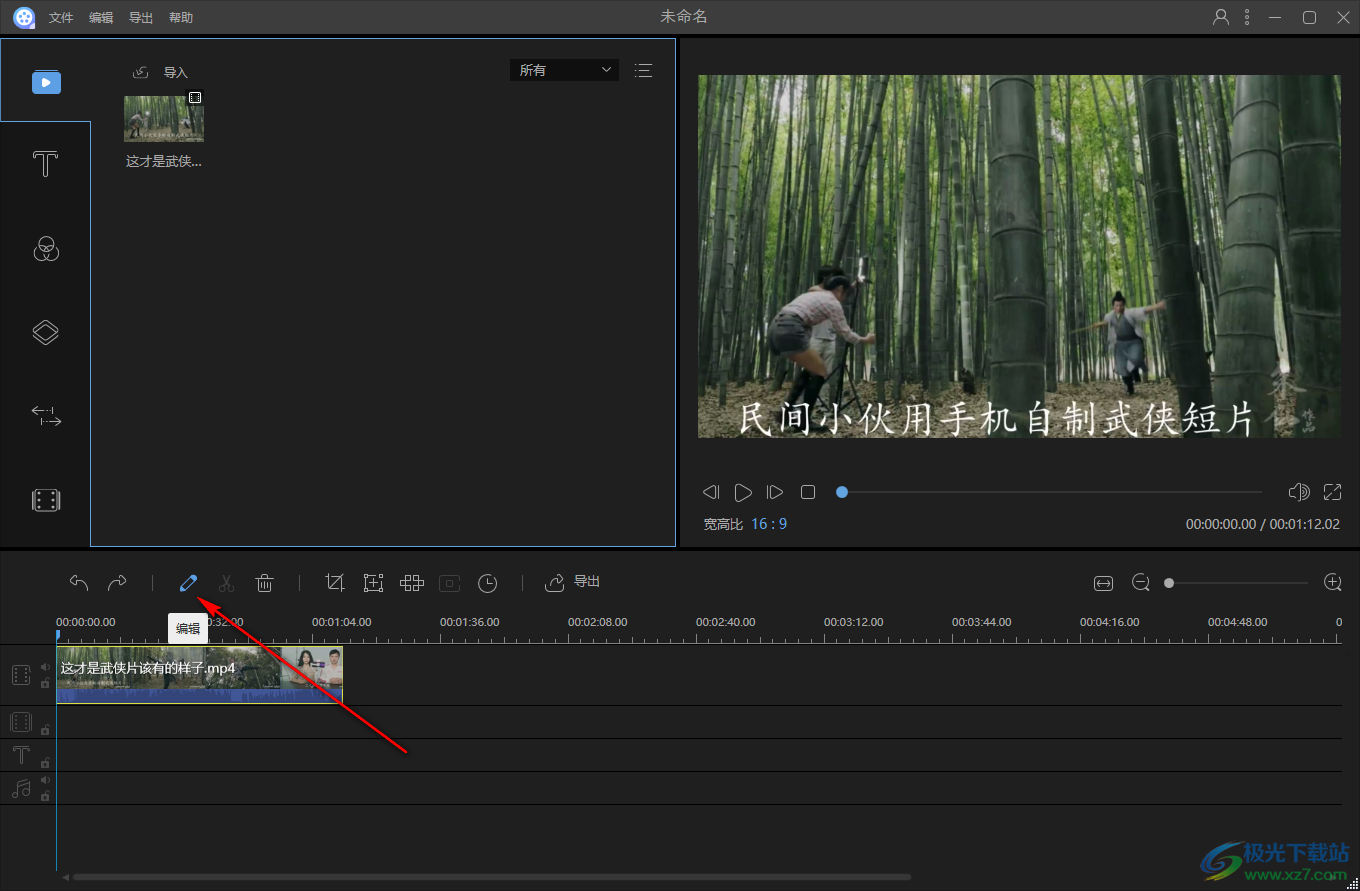Screen dimensions: 1360x891
Task: Step to previous frame in preview
Action: click(x=711, y=492)
